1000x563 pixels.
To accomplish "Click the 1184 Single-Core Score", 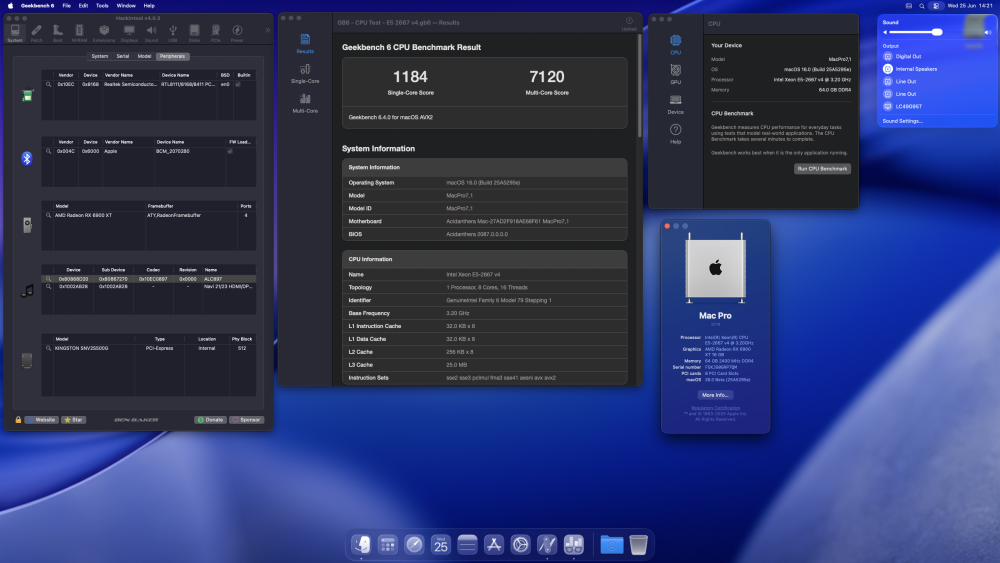I will click(410, 77).
